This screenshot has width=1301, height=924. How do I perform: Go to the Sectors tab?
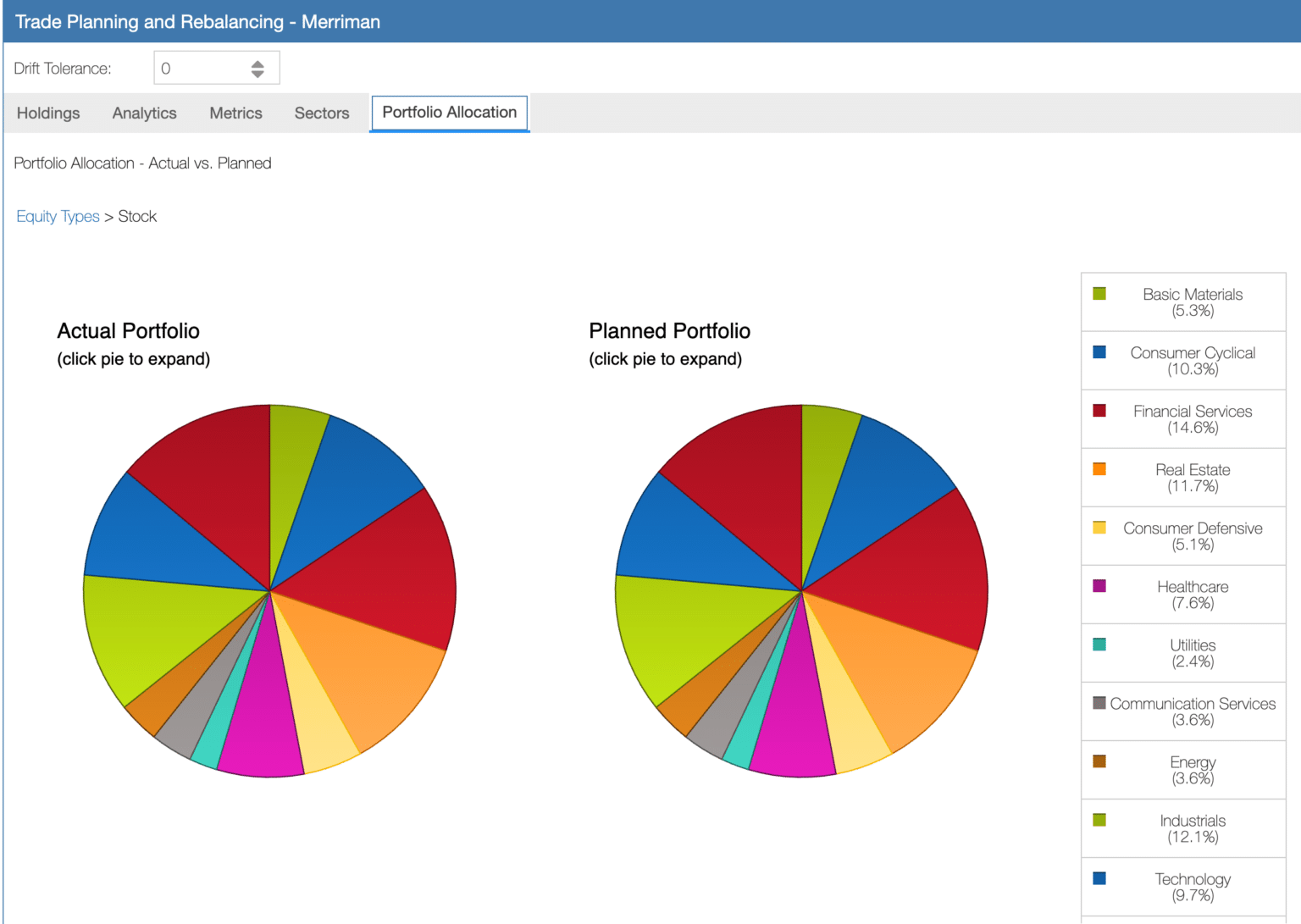[322, 113]
